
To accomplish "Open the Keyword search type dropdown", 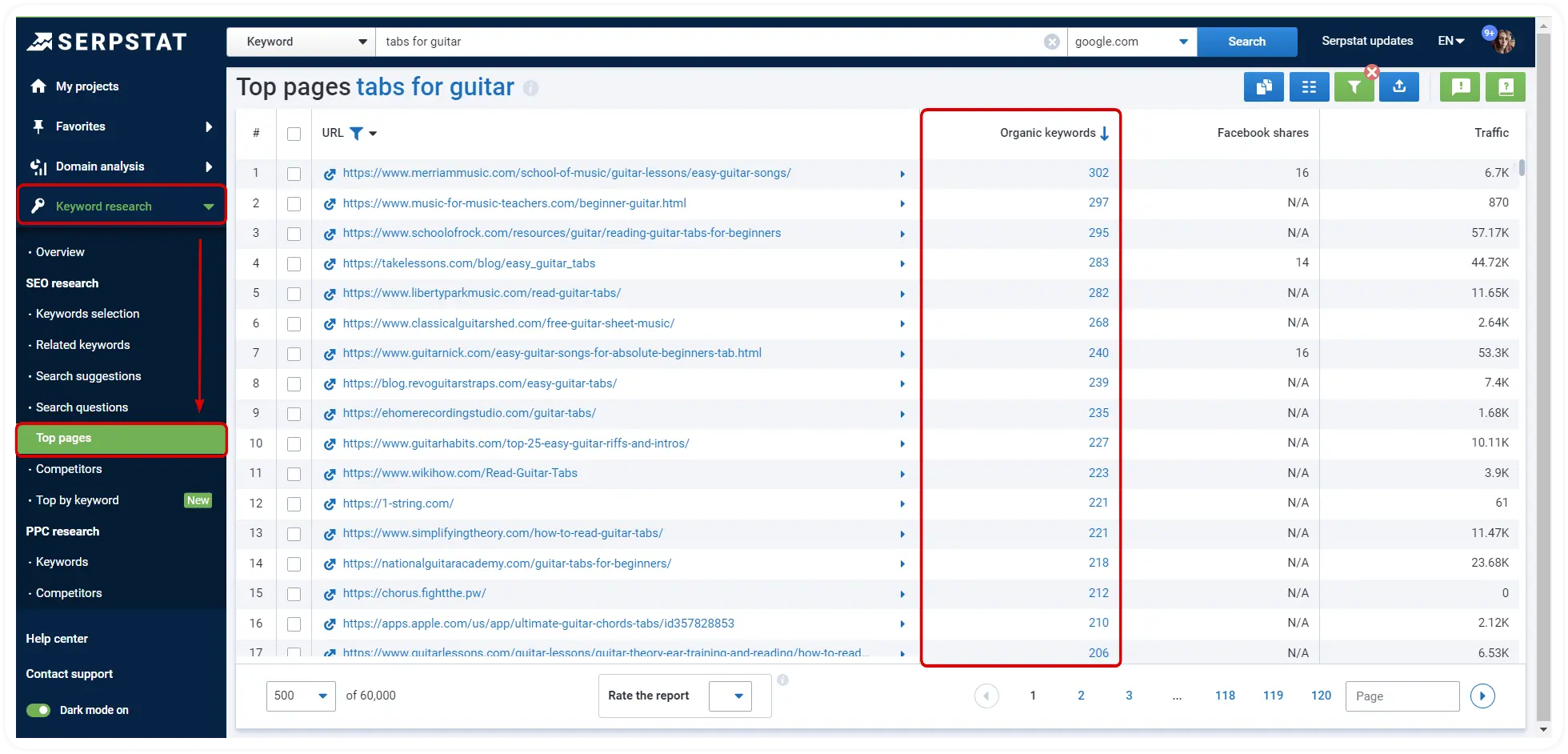I will (x=301, y=41).
